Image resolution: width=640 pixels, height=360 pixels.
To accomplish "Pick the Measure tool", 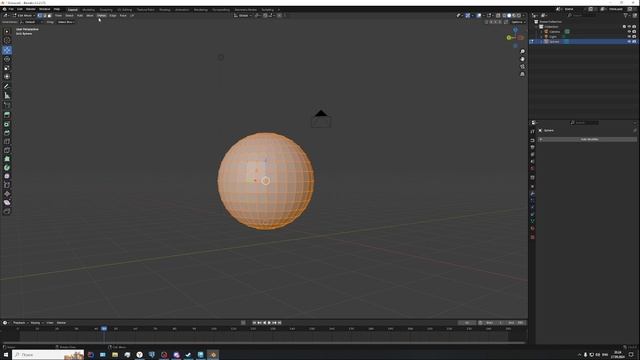I will coord(7,96).
